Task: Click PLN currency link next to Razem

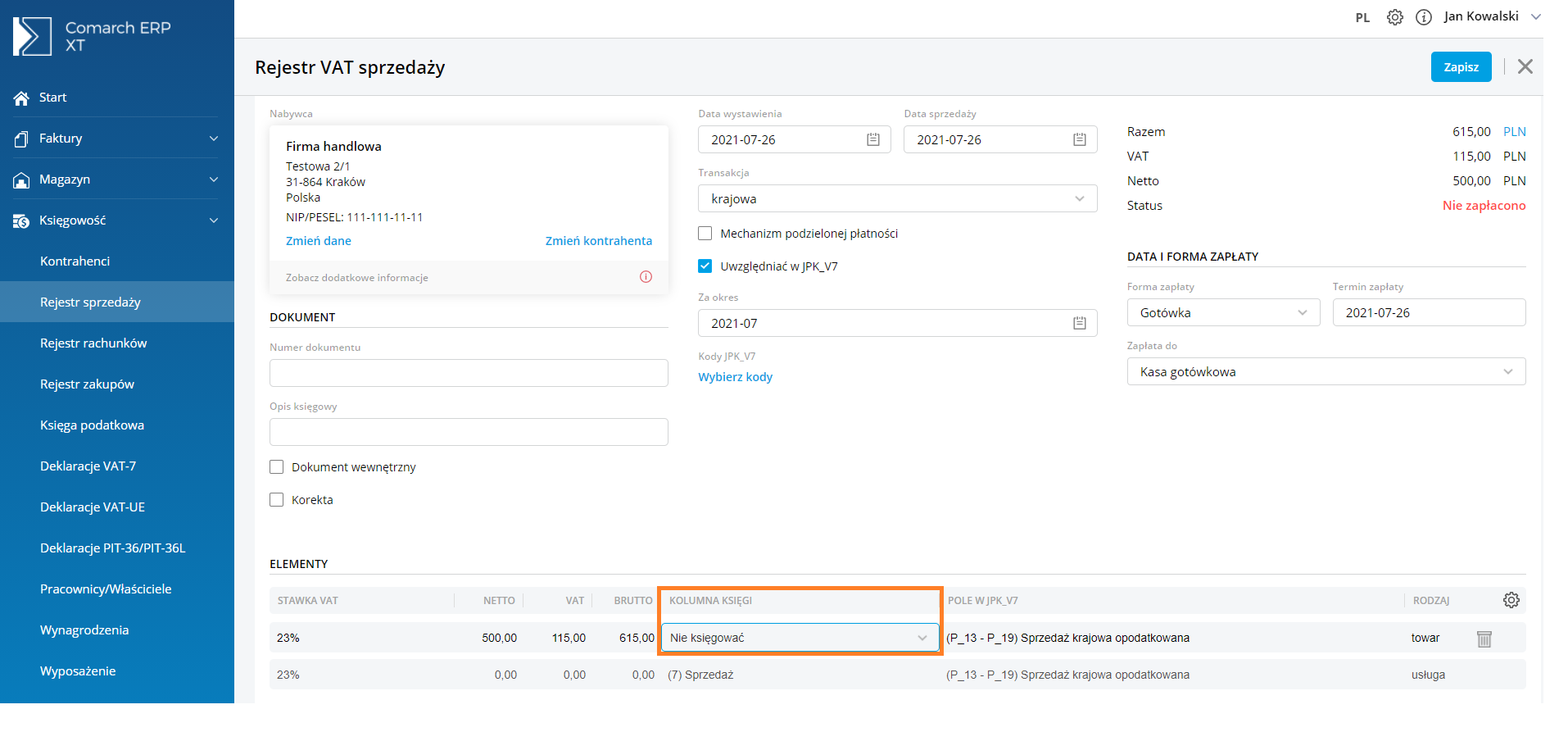Action: pyautogui.click(x=1515, y=132)
